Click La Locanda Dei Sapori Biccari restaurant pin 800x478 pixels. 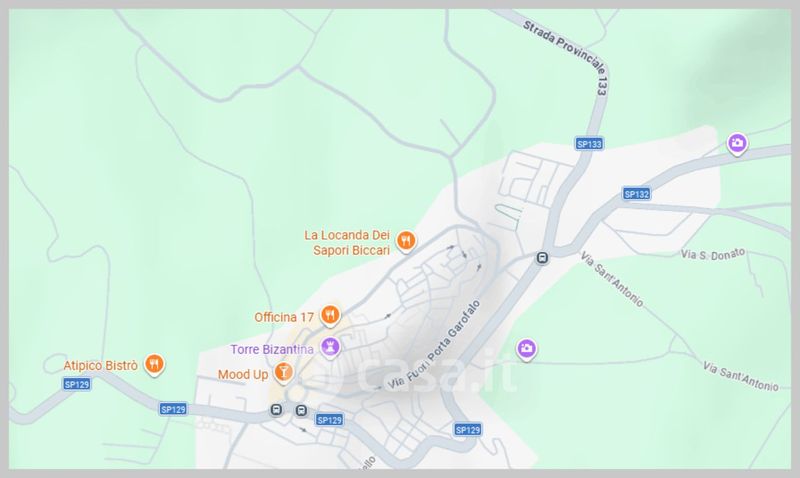click(406, 241)
